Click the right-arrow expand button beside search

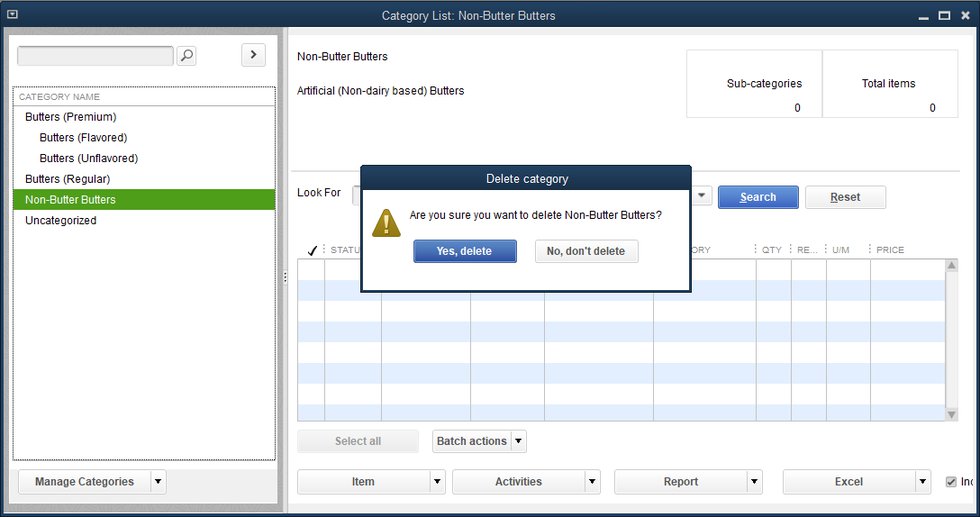(253, 55)
